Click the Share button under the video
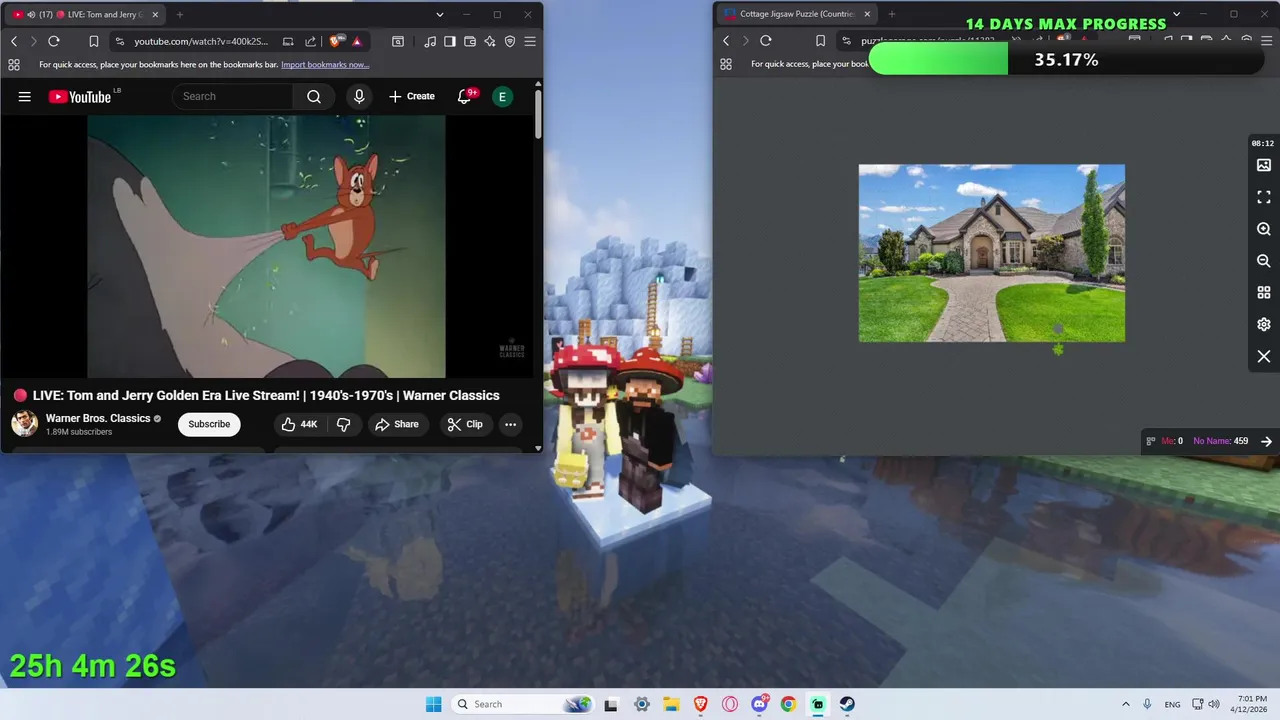Viewport: 1280px width, 720px height. pos(397,424)
